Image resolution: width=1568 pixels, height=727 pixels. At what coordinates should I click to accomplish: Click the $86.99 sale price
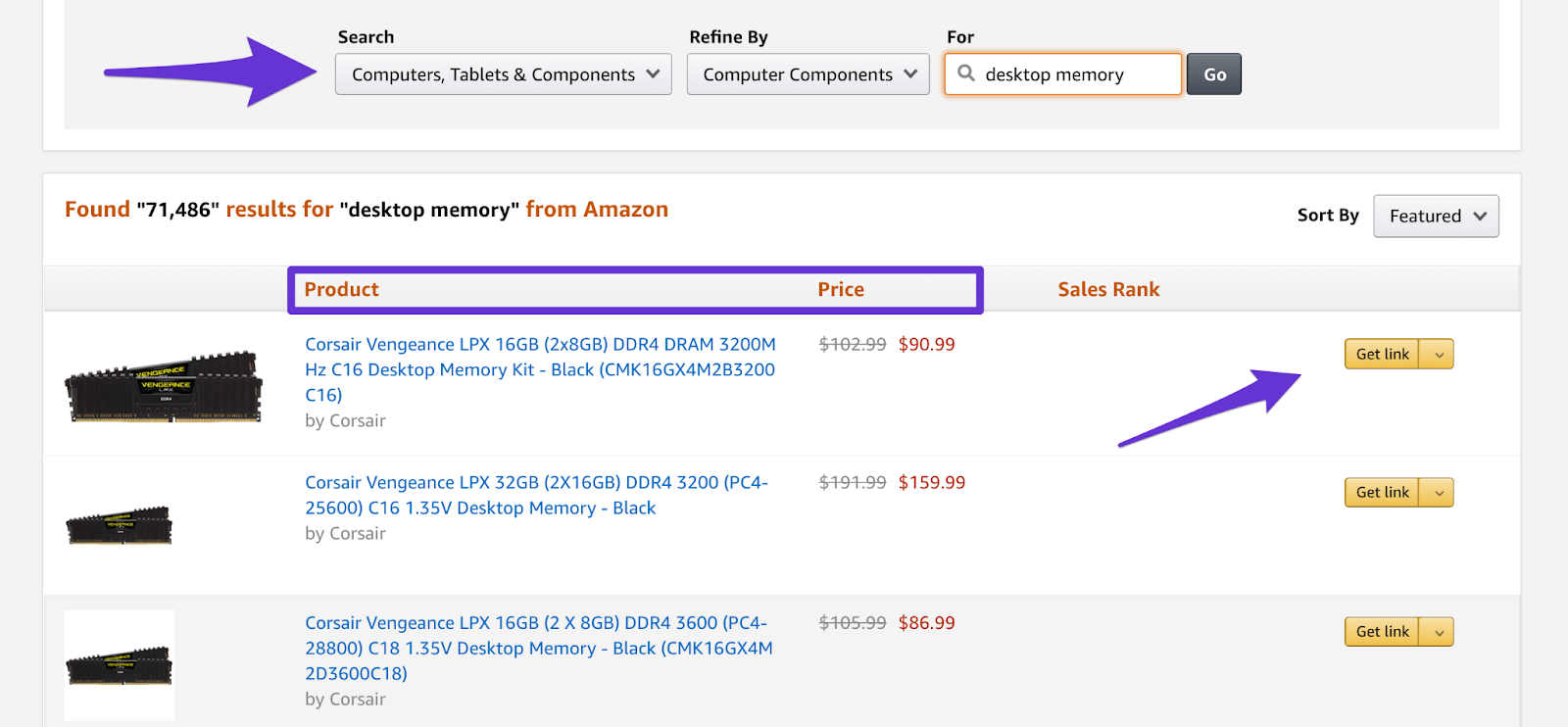point(926,622)
